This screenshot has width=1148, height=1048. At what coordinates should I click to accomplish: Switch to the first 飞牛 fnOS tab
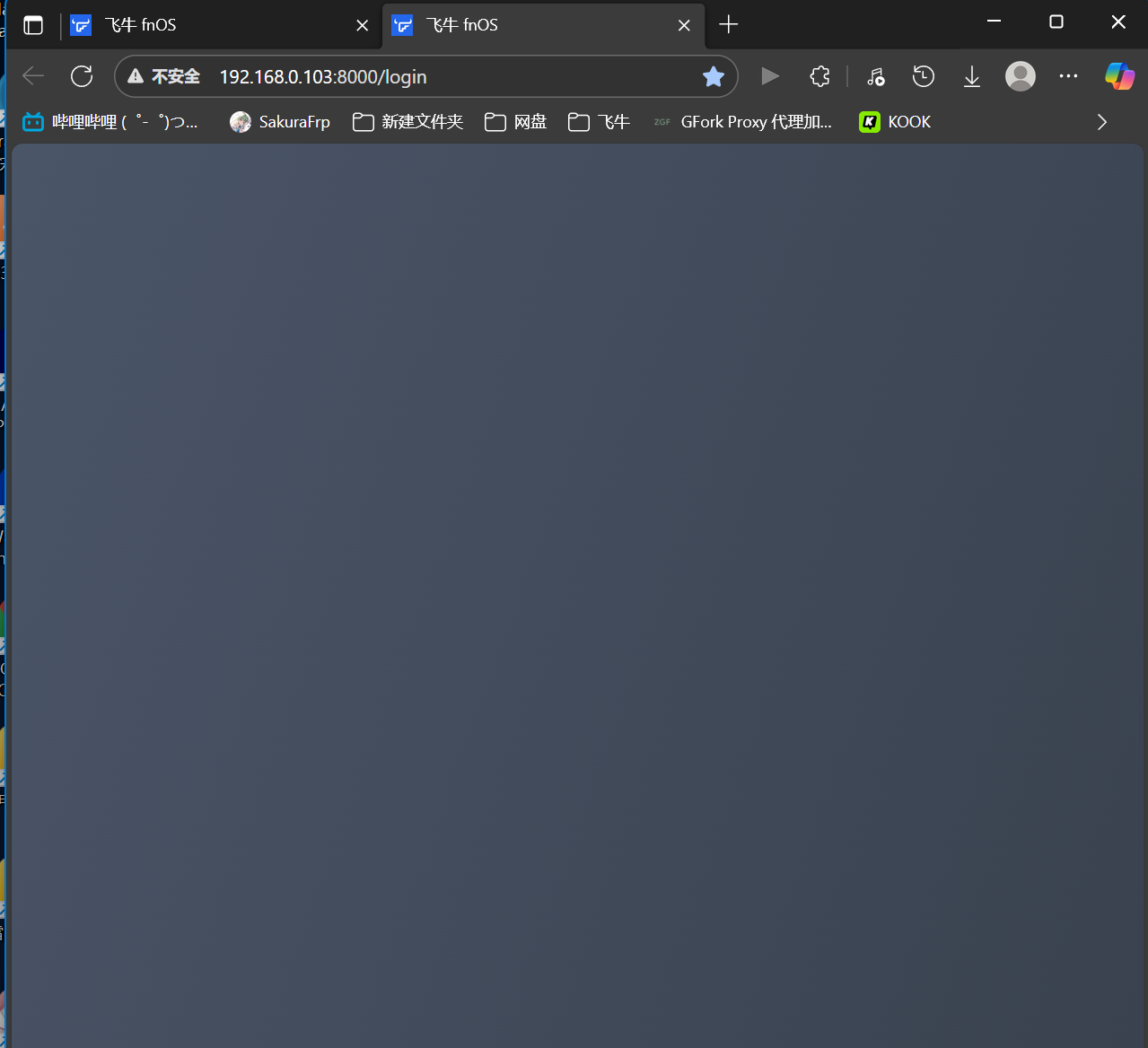coord(219,25)
